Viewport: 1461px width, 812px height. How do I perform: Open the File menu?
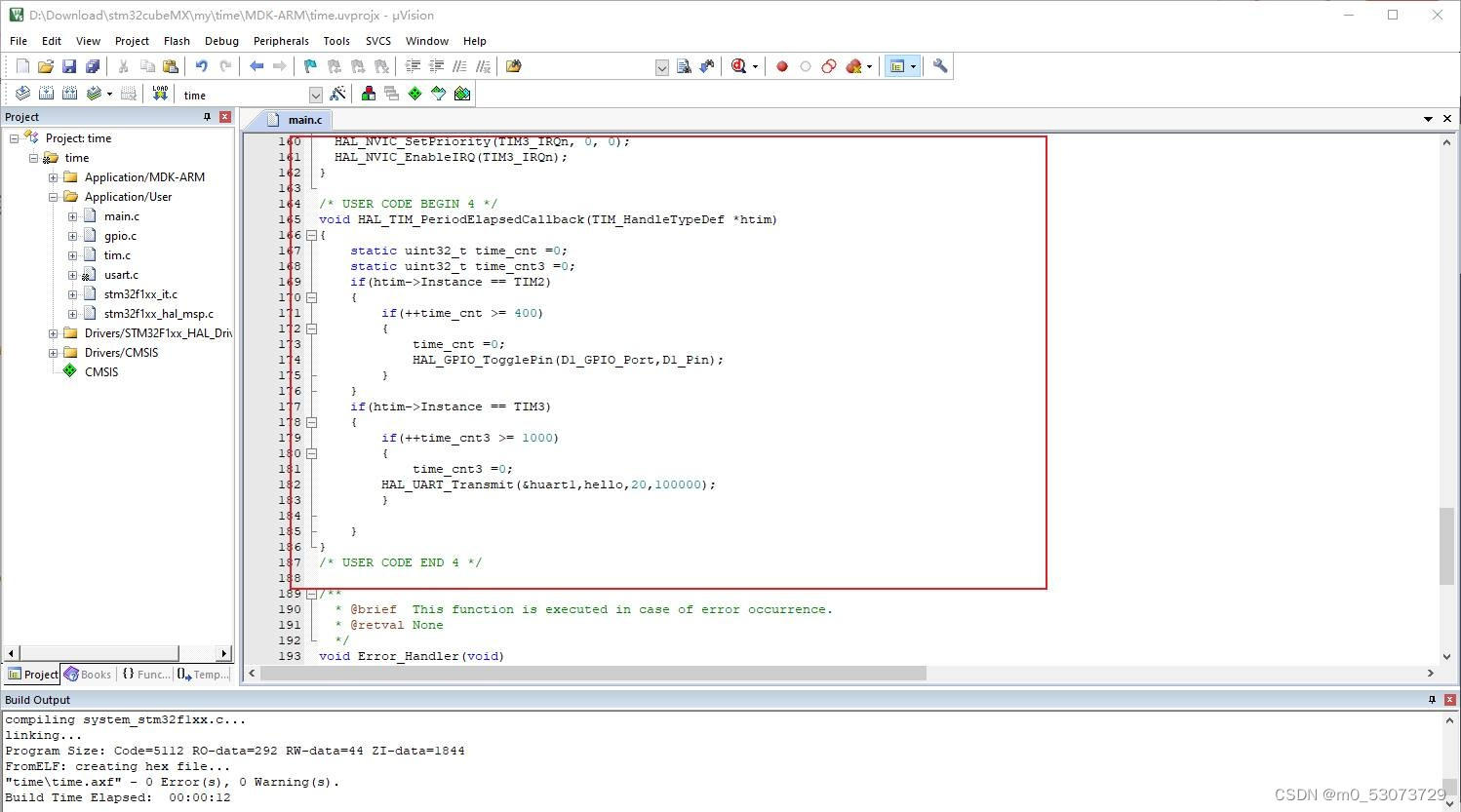(x=19, y=41)
